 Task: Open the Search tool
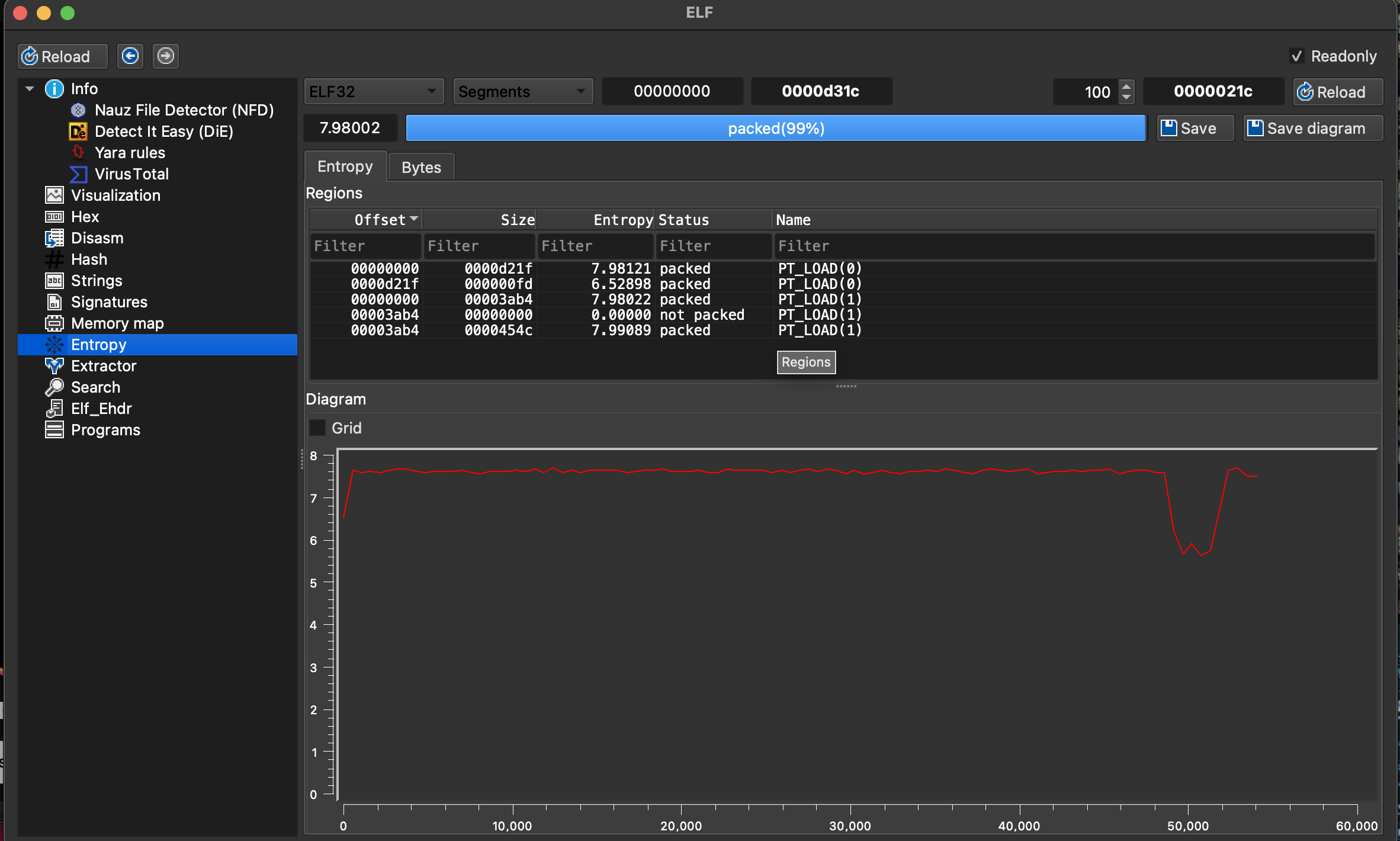pyautogui.click(x=95, y=387)
